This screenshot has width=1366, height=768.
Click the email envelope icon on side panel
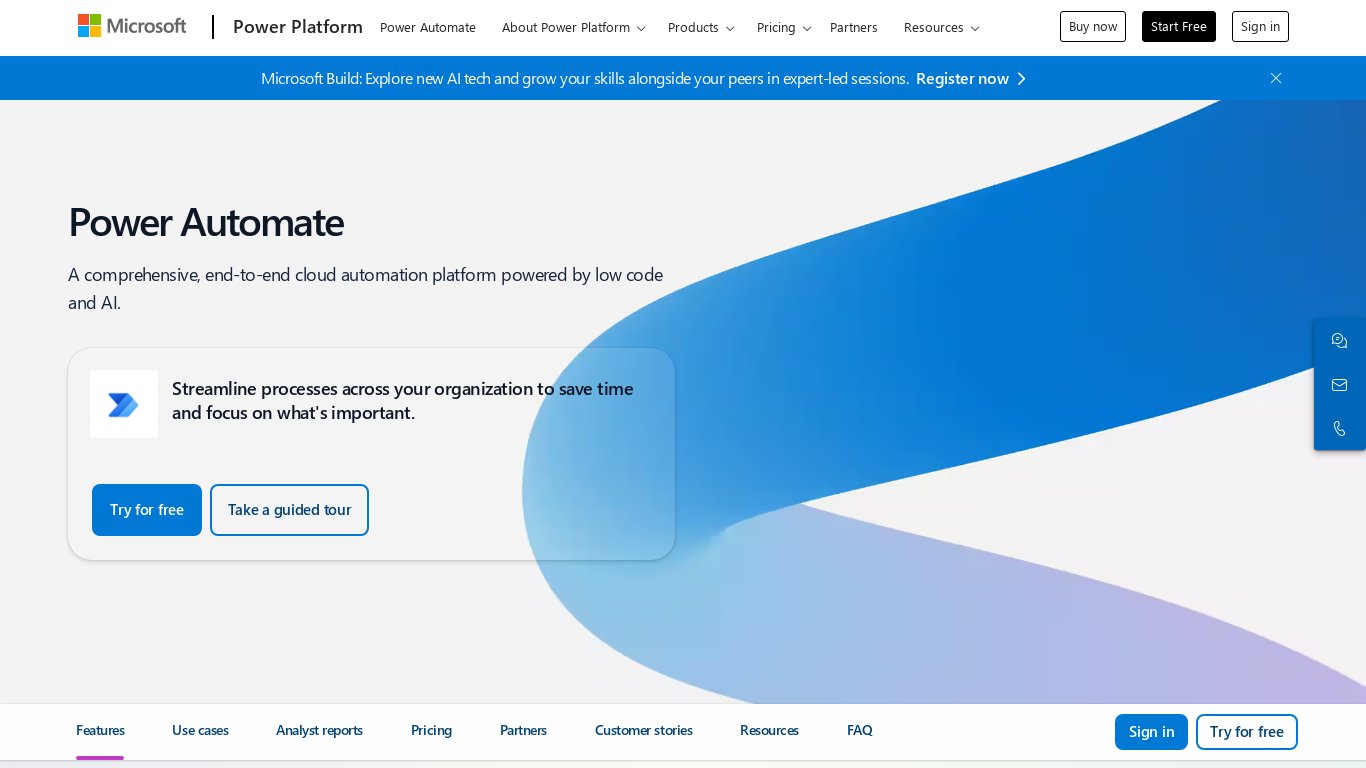pos(1339,385)
